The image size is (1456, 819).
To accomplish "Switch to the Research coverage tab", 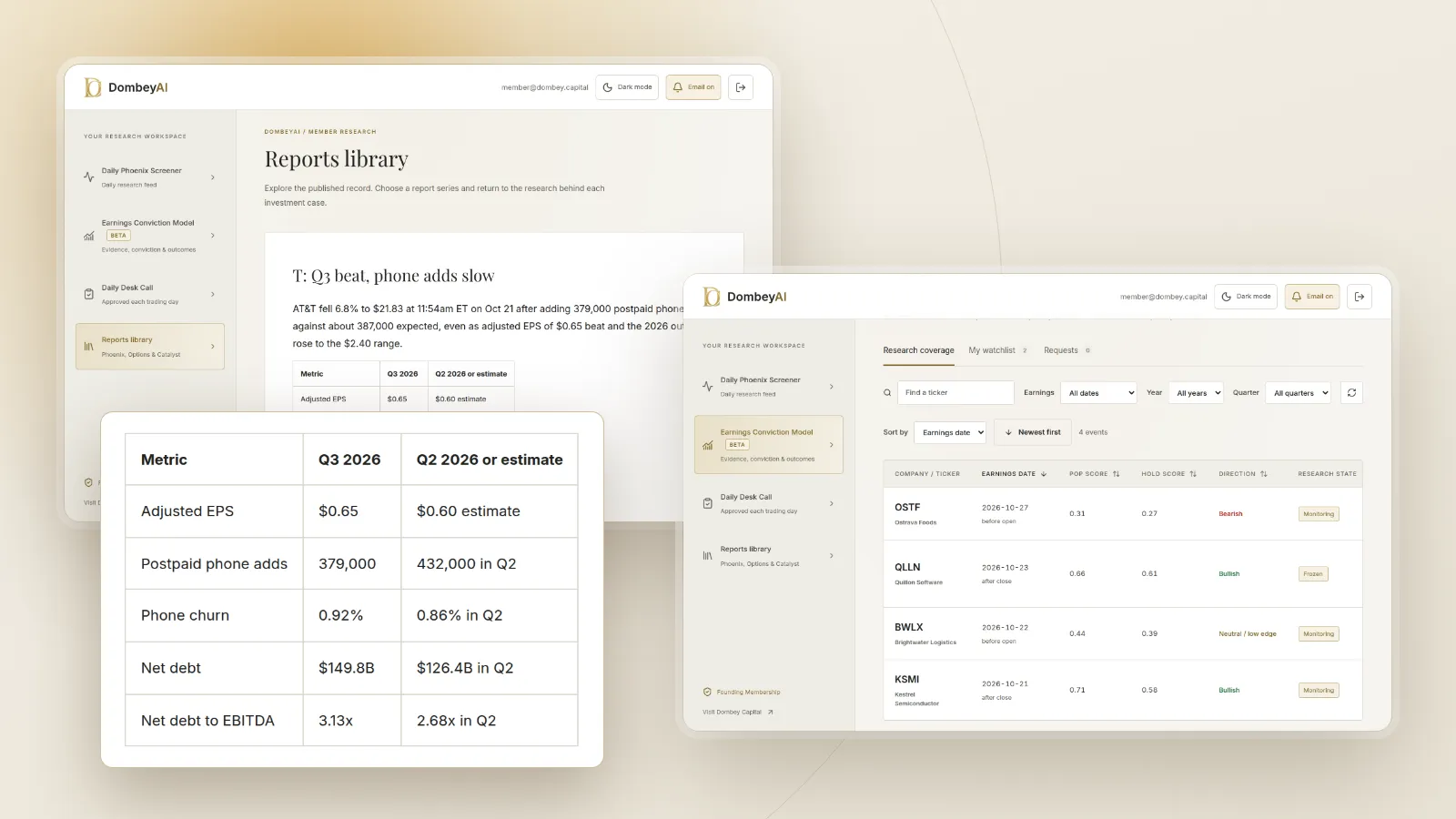I will [918, 350].
